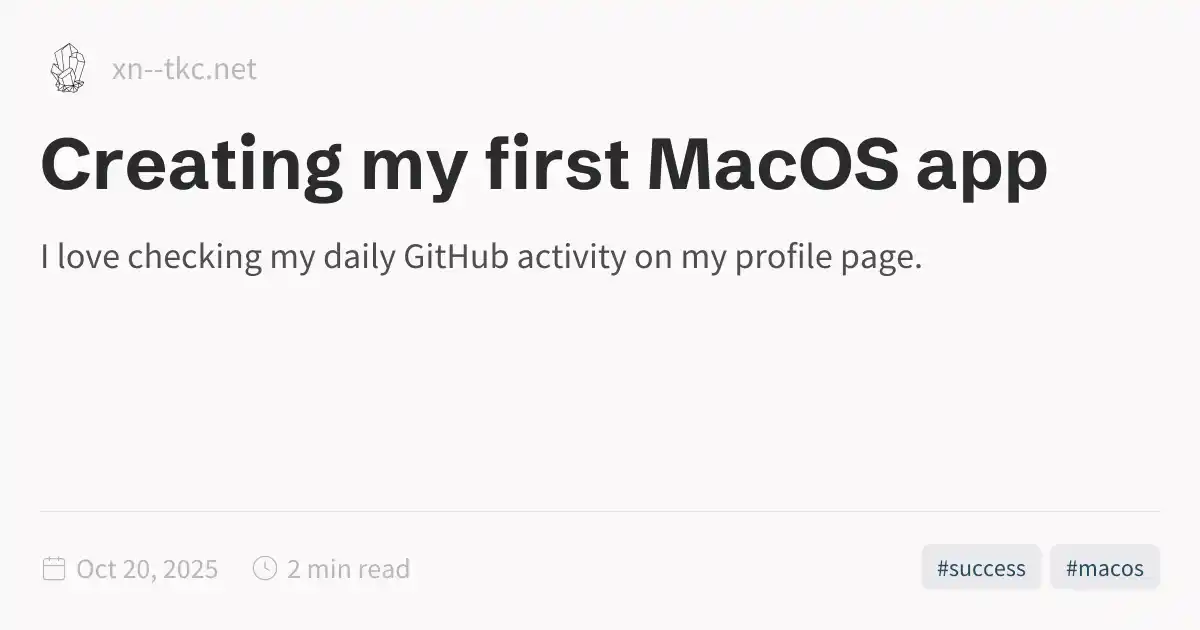This screenshot has height=630, width=1200.
Task: Click the calendar icon beside the date
Action: pos(54,569)
